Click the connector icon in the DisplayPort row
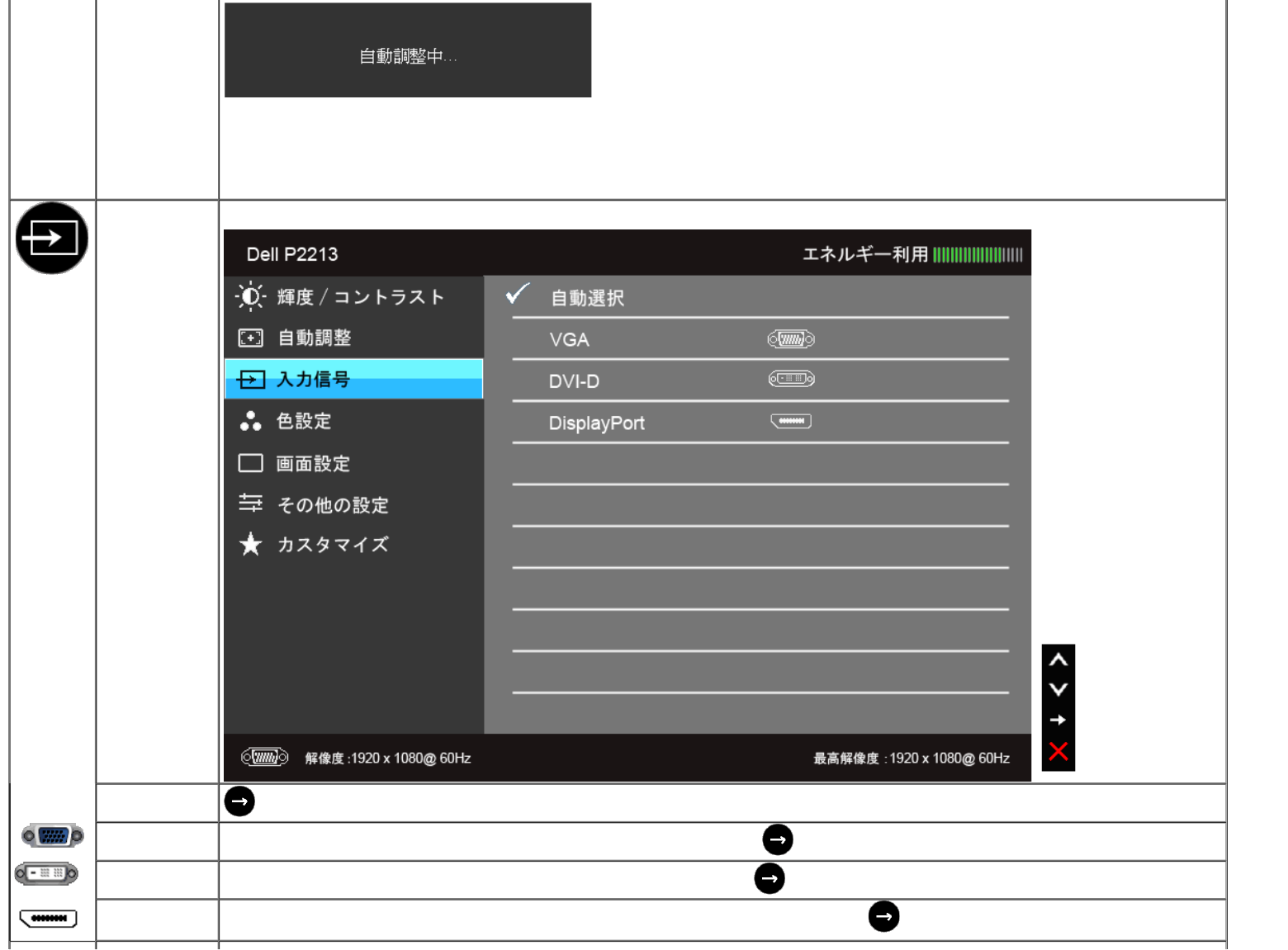 [791, 422]
